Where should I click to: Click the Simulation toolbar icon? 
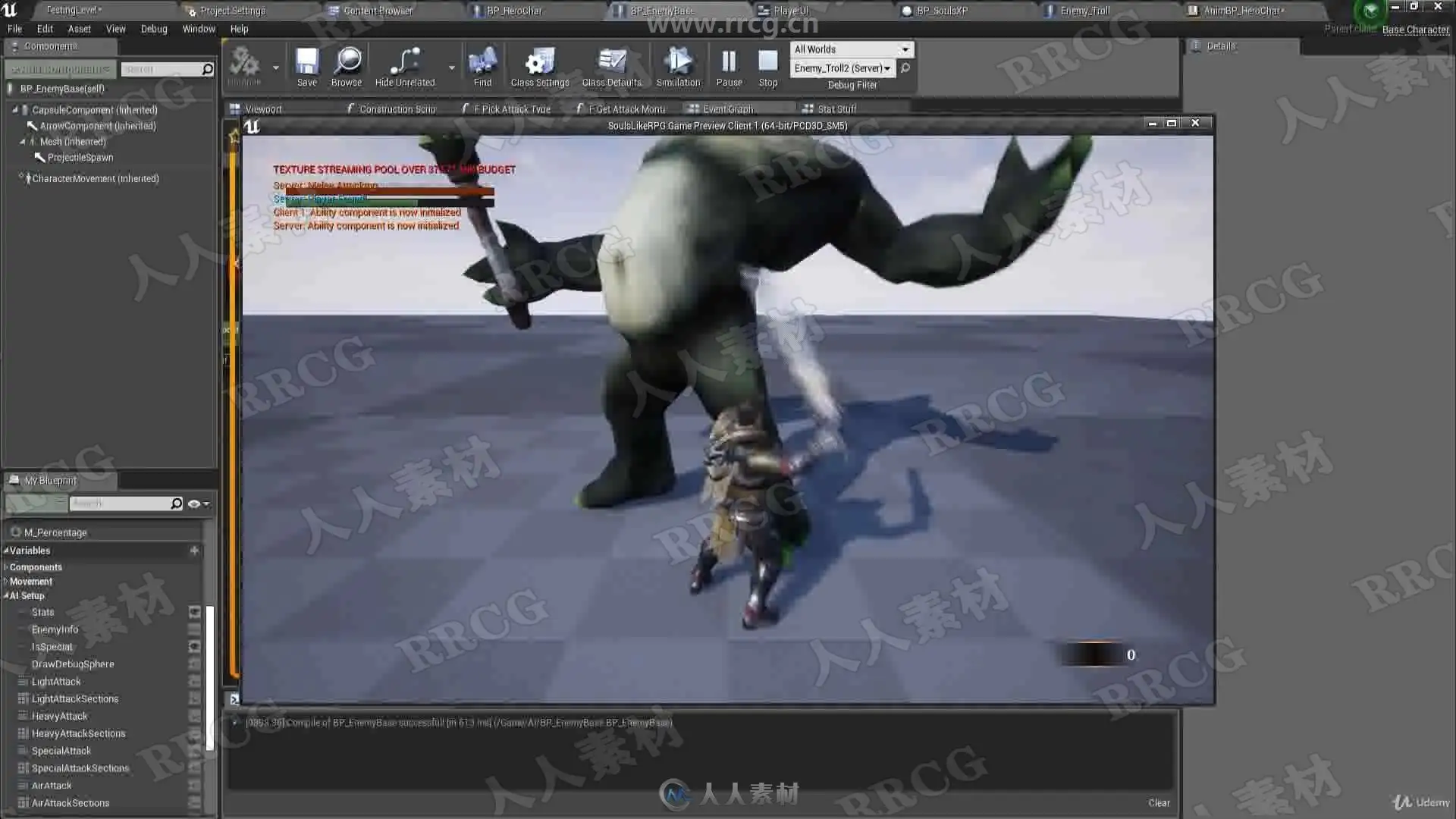click(678, 62)
